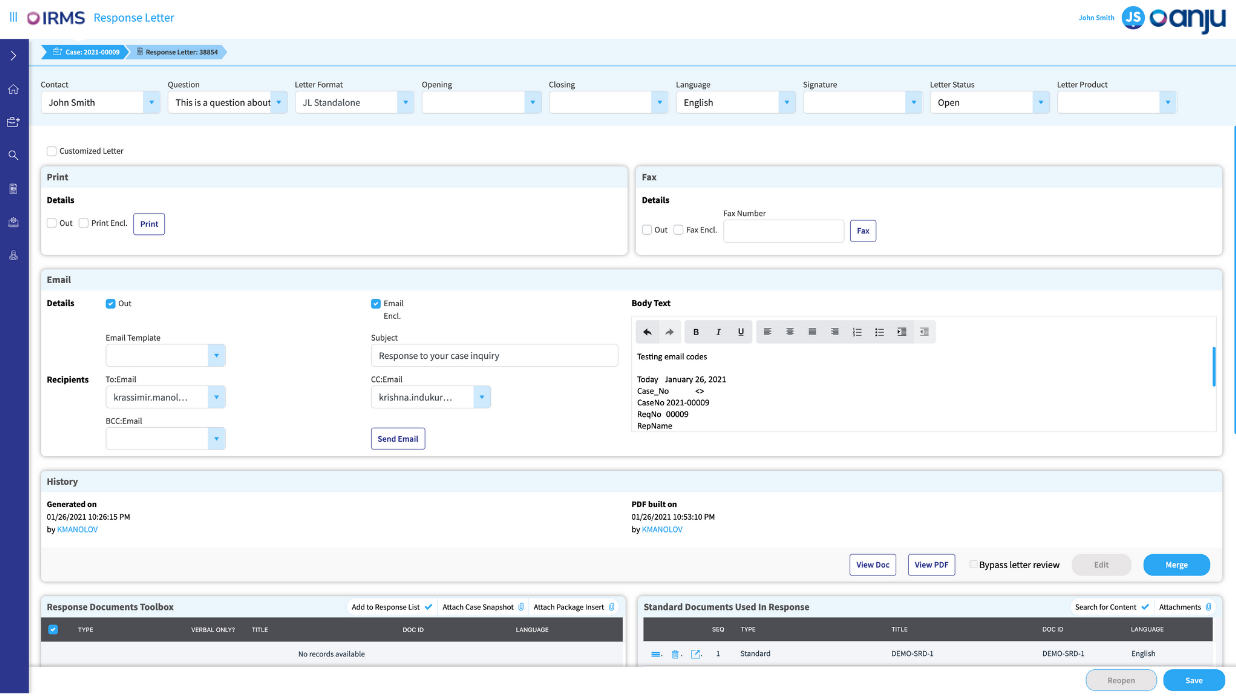The image size is (1236, 696).
Task: Open Search from the sidebar
Action: click(x=13, y=155)
